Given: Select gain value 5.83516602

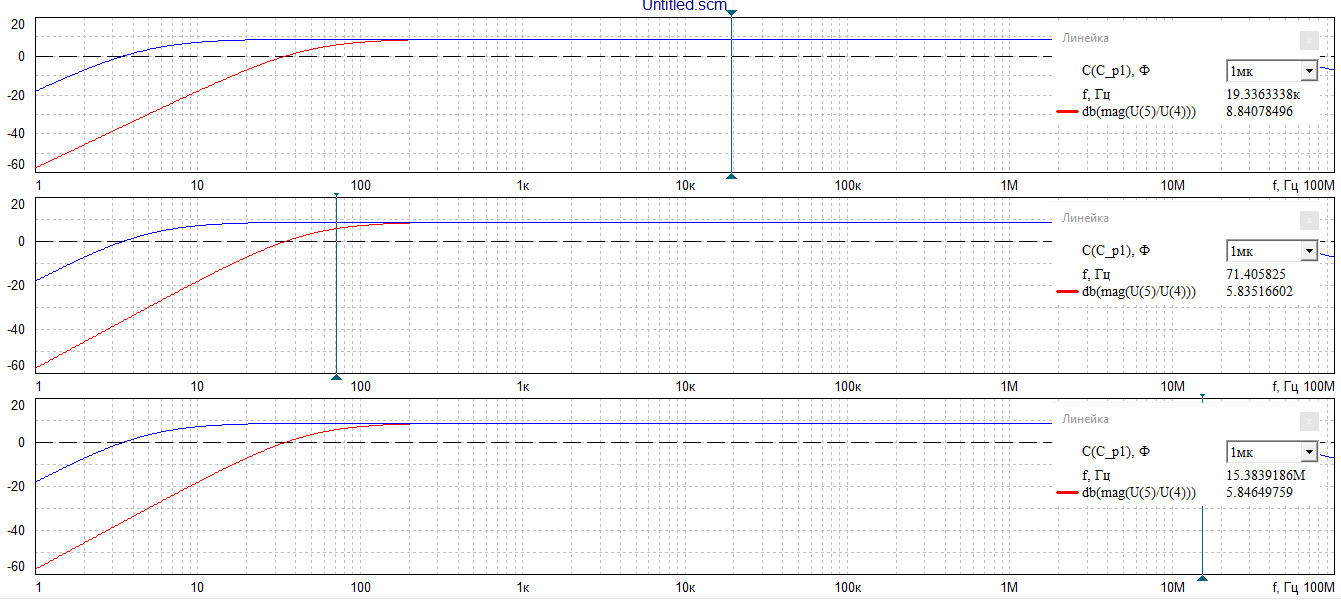Looking at the screenshot, I should 1259,292.
